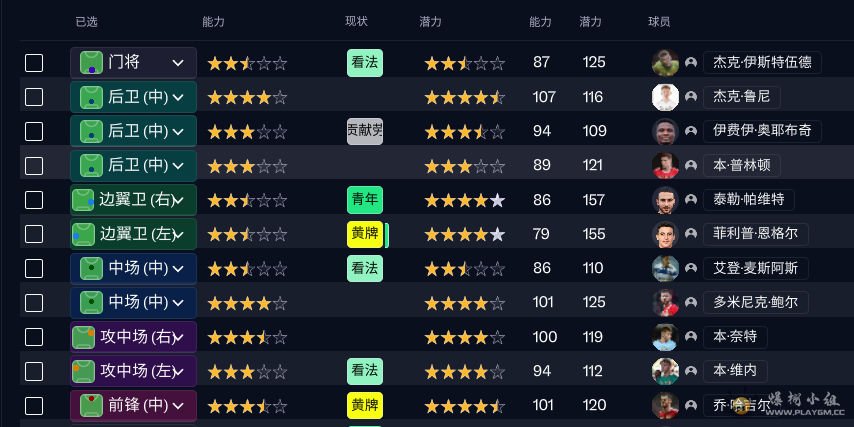Expand the 边翼卫 (右) position dropdown
Screen dimensions: 854x427
[180, 200]
